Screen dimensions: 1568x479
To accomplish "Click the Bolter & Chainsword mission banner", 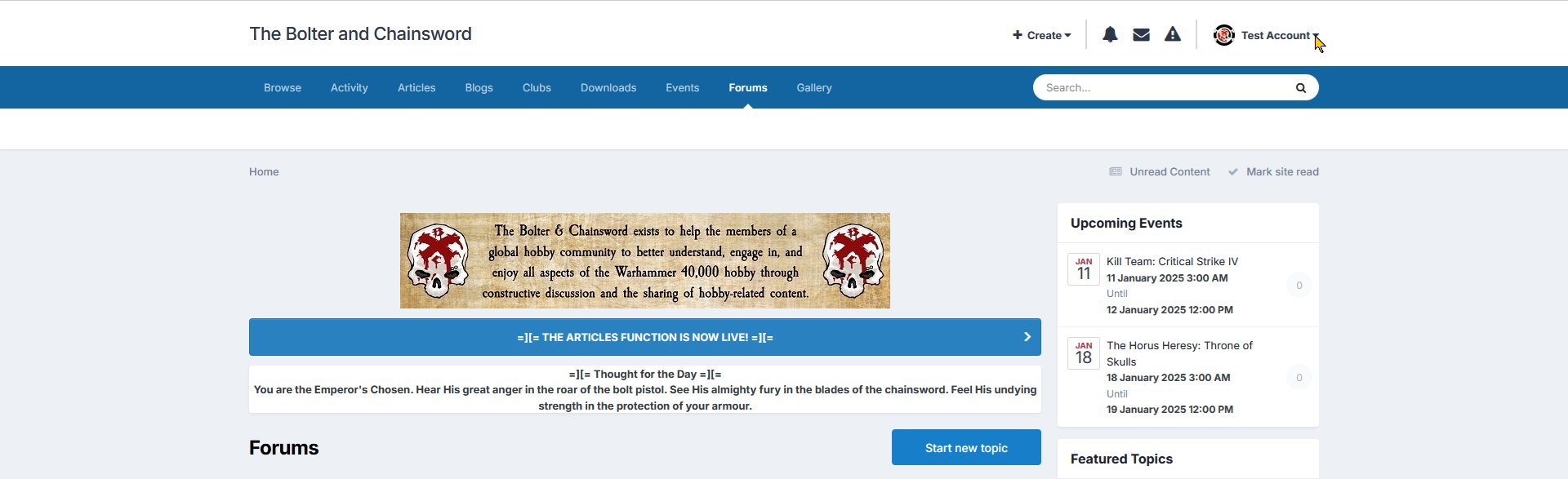I will [x=644, y=261].
